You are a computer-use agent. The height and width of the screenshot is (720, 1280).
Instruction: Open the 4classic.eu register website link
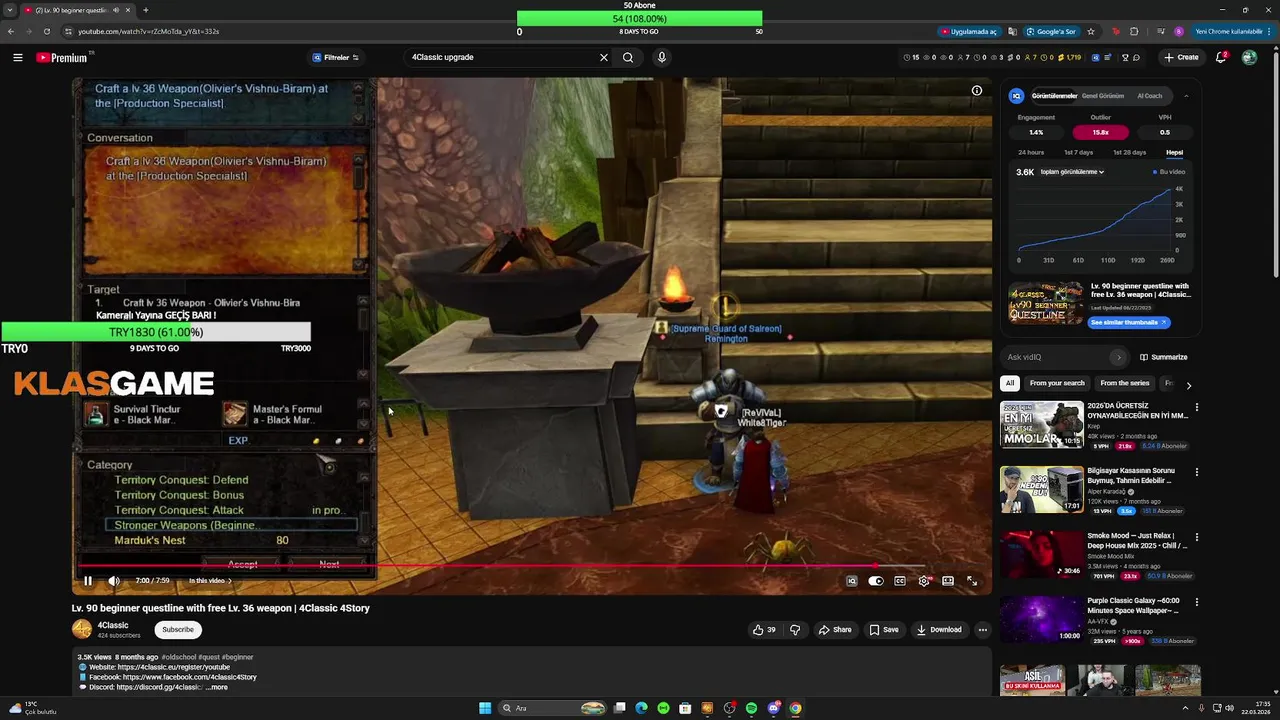[x=174, y=667]
